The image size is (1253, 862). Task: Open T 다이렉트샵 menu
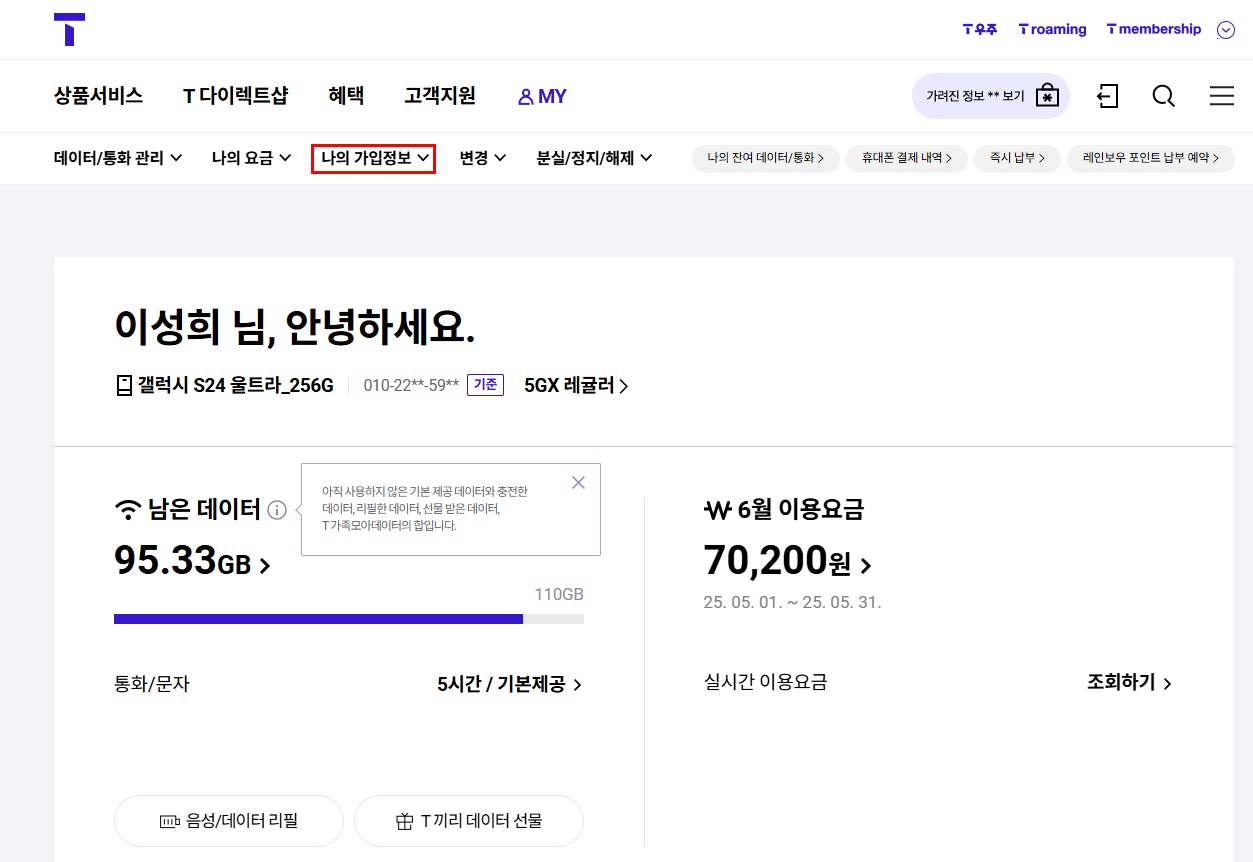coord(235,96)
